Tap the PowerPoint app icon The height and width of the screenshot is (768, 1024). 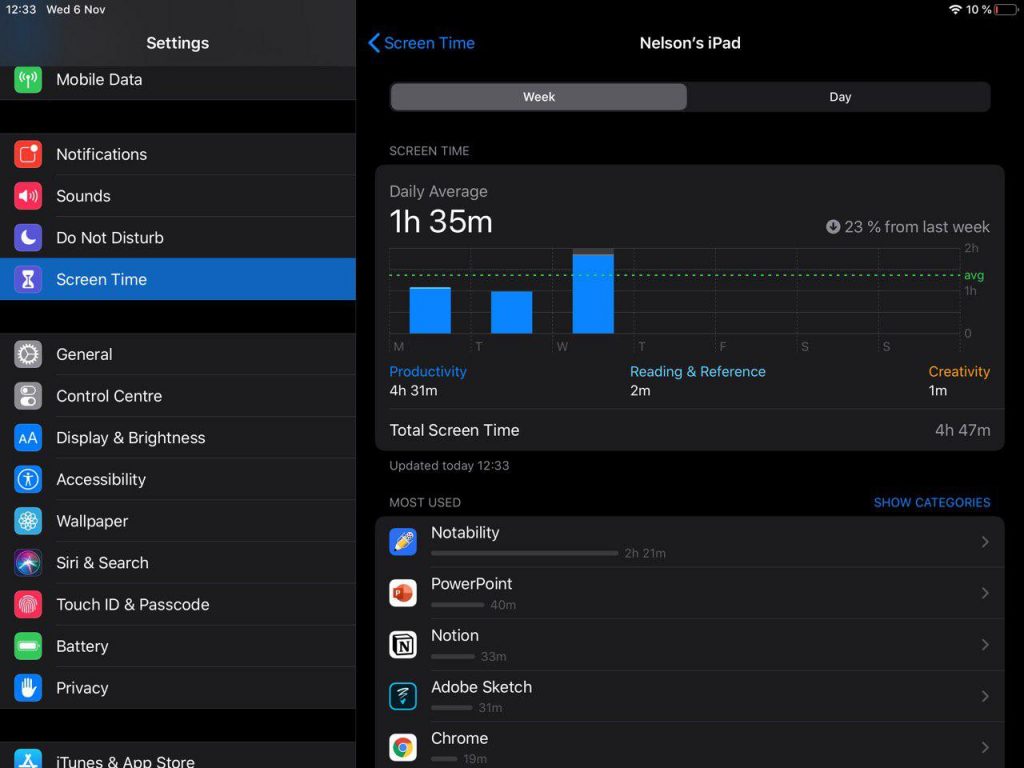(x=403, y=593)
